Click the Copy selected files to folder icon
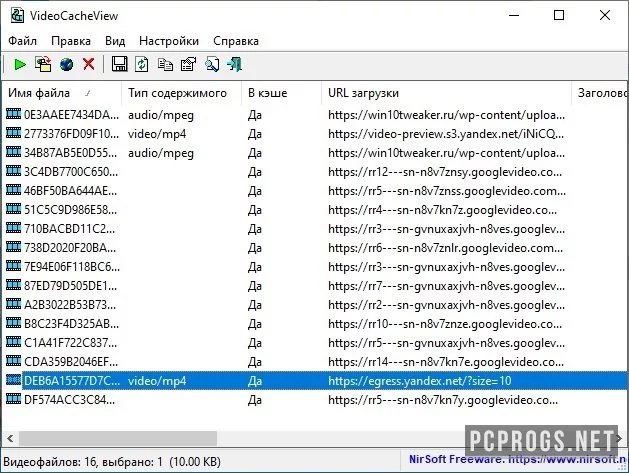This screenshot has width=629, height=473. point(43,64)
